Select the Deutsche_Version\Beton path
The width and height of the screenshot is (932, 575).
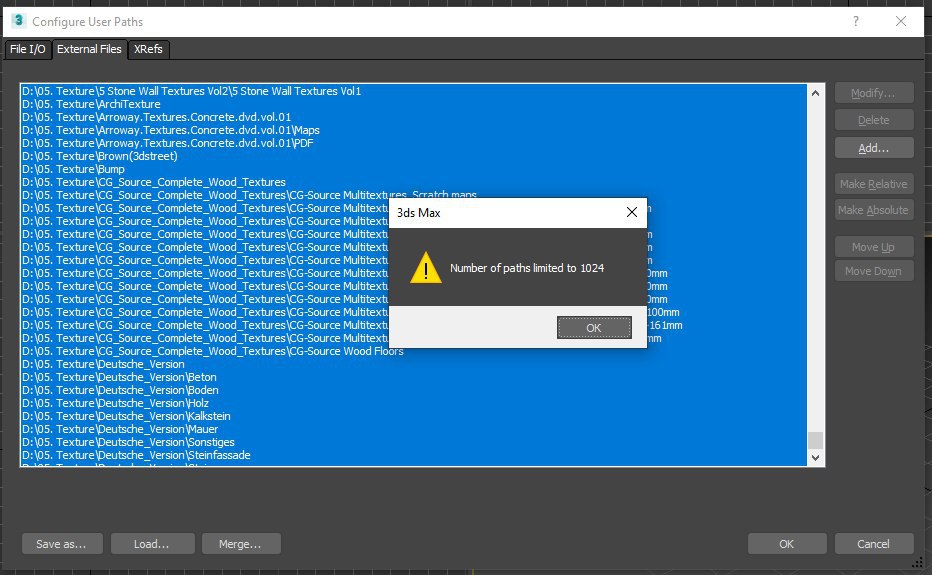click(x=413, y=378)
